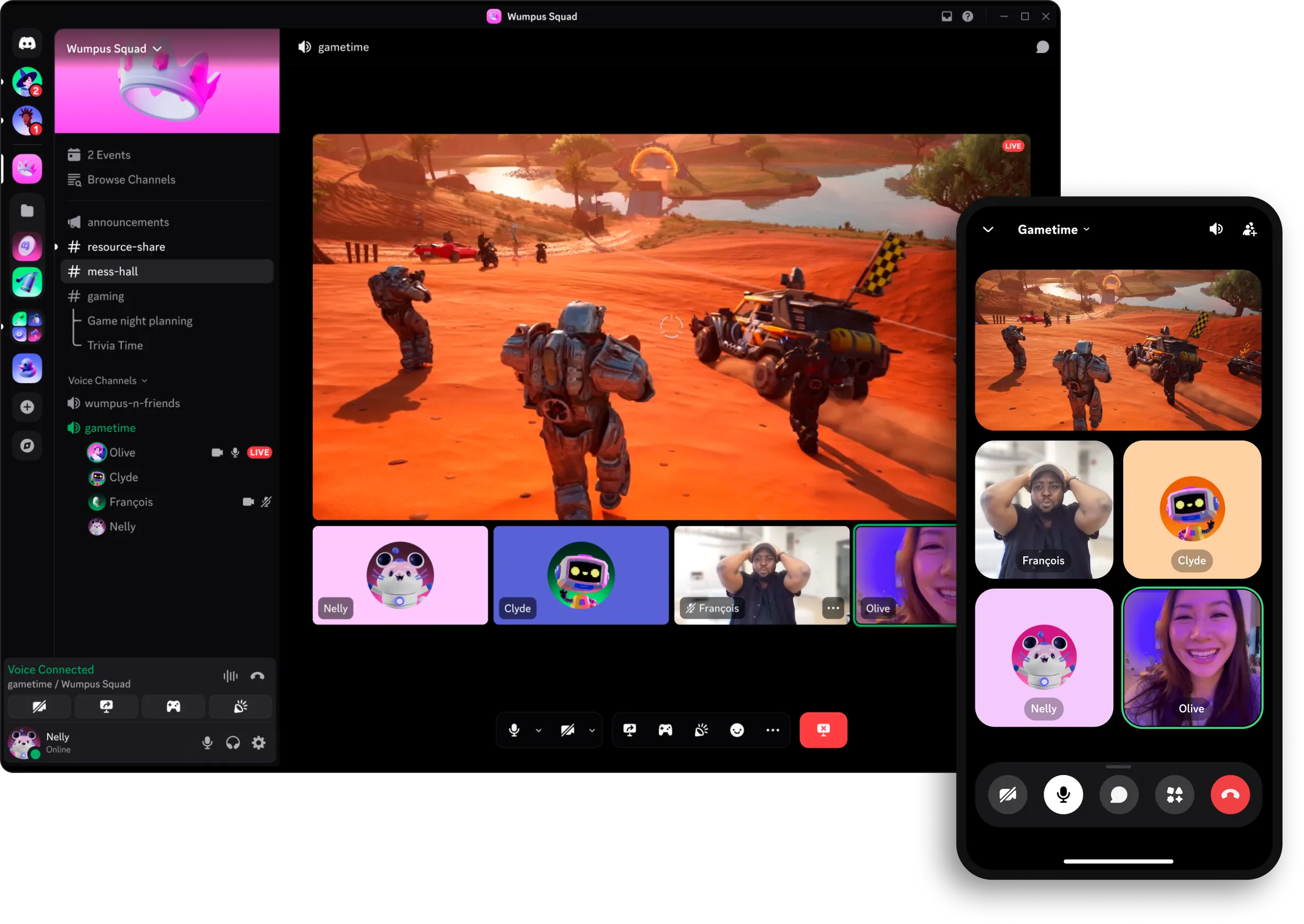1304x924 pixels.
Task: Open User Settings gear next to Nelly
Action: pos(259,743)
